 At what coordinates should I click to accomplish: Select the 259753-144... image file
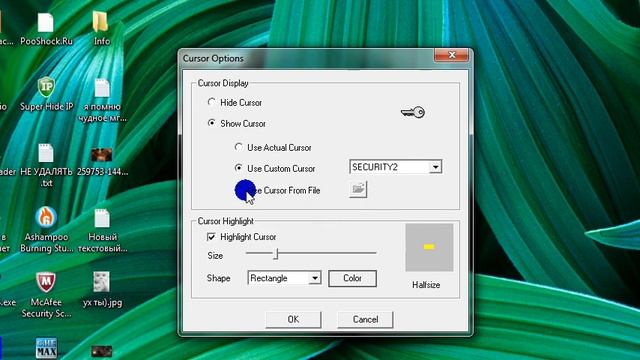pyautogui.click(x=102, y=162)
